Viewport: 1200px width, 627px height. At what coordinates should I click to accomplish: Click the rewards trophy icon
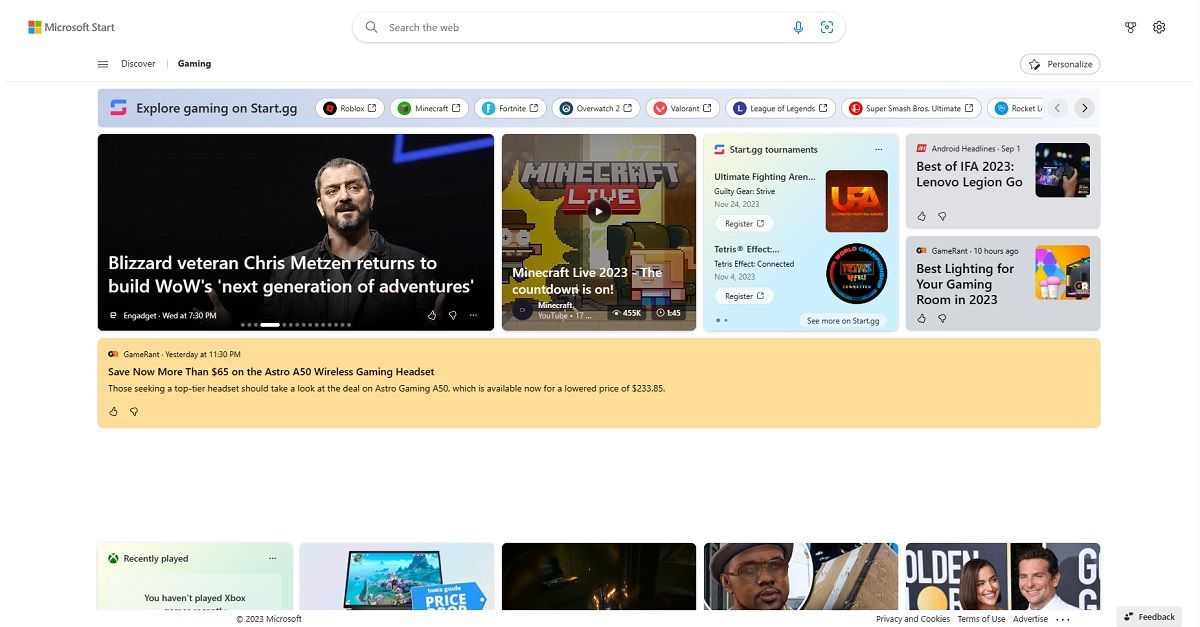pyautogui.click(x=1130, y=27)
